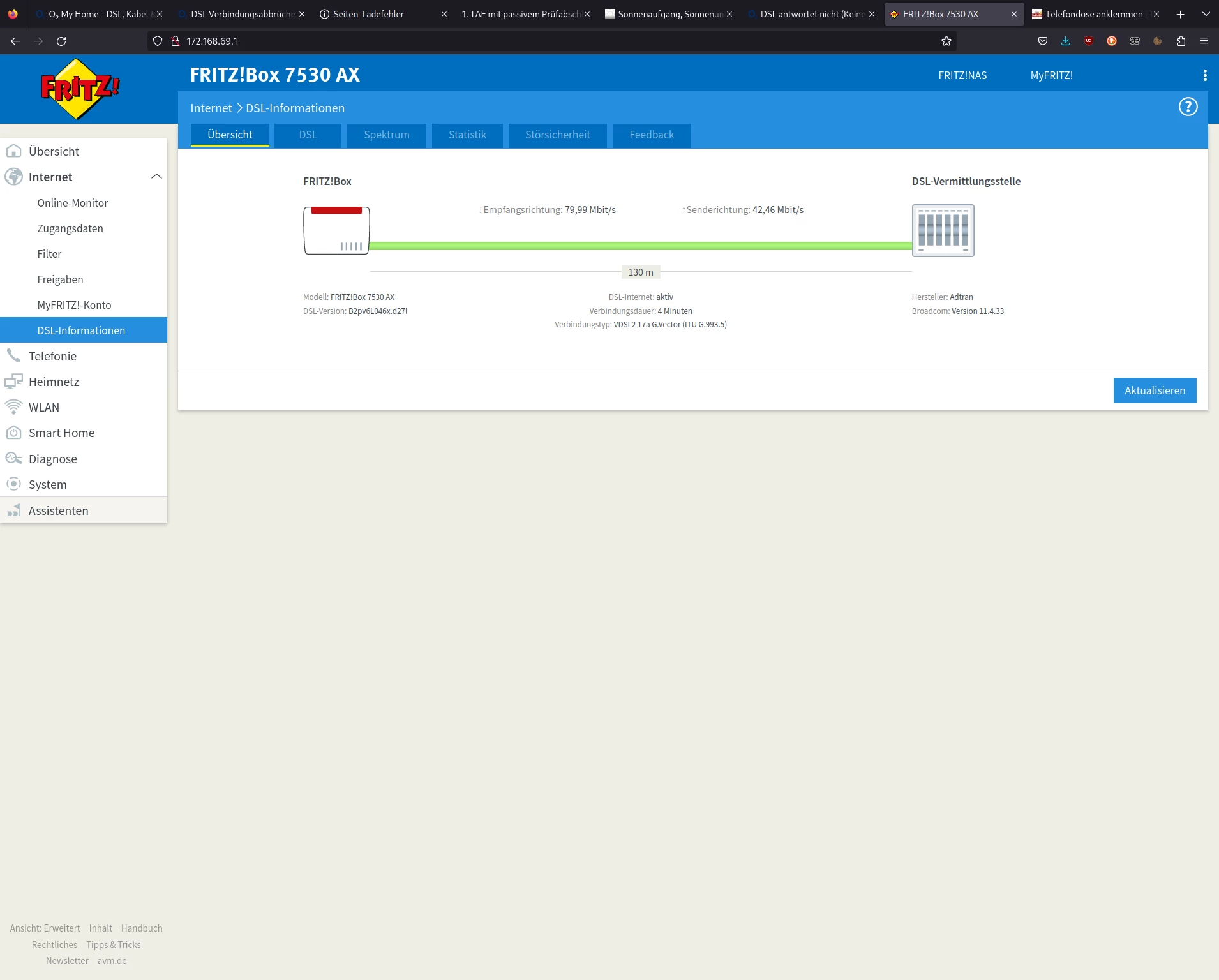Click the Heimnetz network icon
Screen dimensions: 1219x980
[13, 382]
